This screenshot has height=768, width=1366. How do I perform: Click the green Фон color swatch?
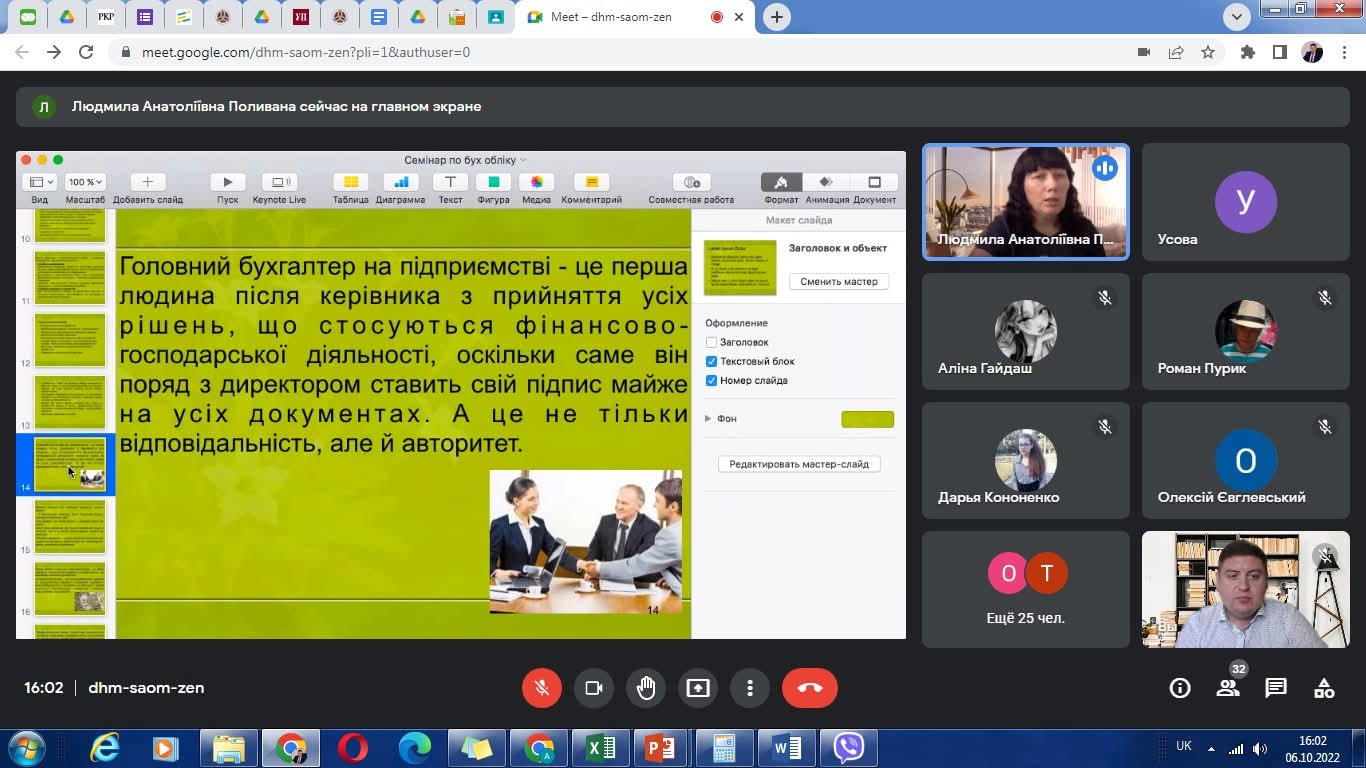[867, 419]
